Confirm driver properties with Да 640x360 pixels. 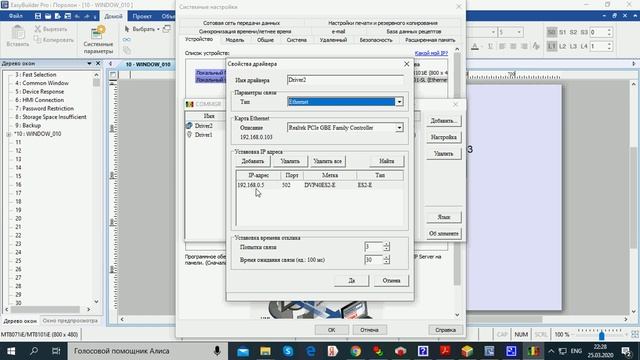pyautogui.click(x=351, y=280)
